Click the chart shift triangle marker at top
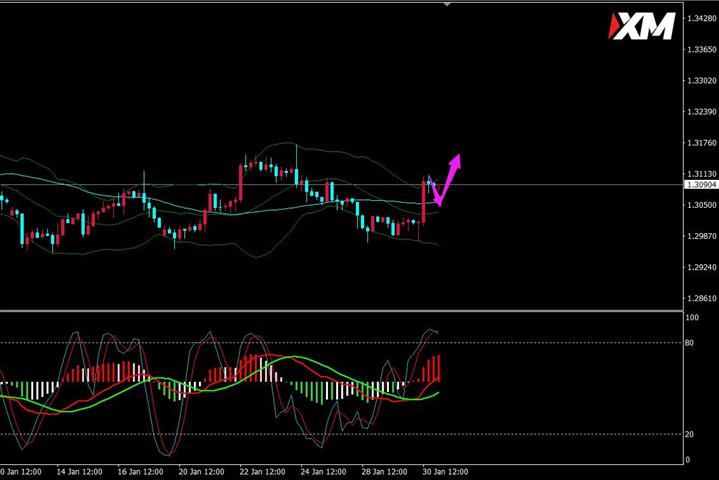Image resolution: width=719 pixels, height=480 pixels. [447, 4]
